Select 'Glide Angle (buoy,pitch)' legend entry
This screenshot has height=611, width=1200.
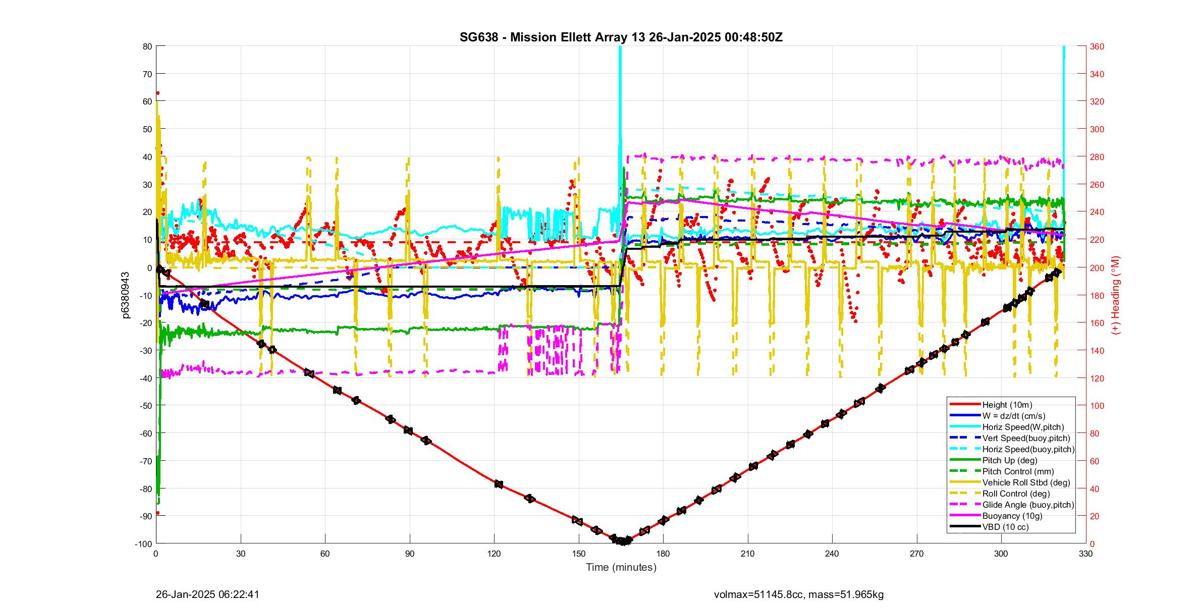tap(1029, 505)
